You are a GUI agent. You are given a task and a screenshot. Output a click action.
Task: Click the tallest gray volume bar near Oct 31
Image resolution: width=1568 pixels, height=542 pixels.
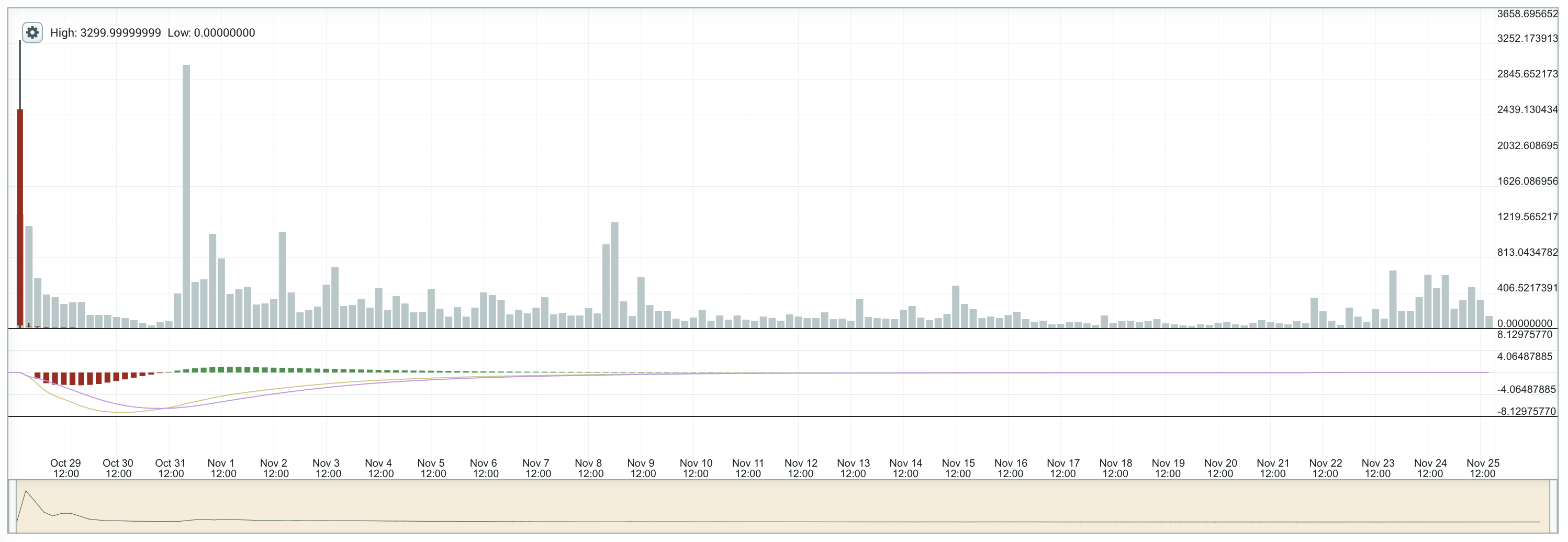[x=186, y=195]
